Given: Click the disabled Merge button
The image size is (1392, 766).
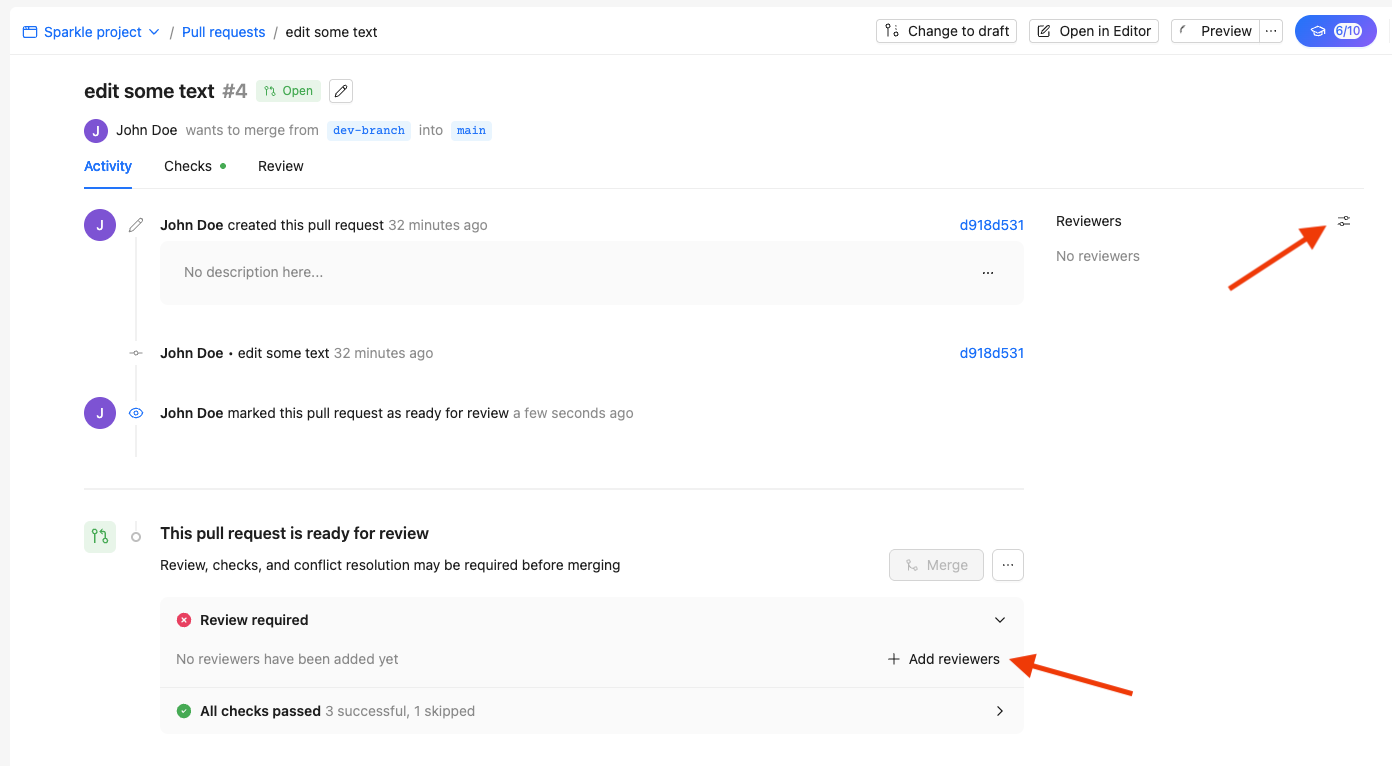Looking at the screenshot, I should click(936, 565).
